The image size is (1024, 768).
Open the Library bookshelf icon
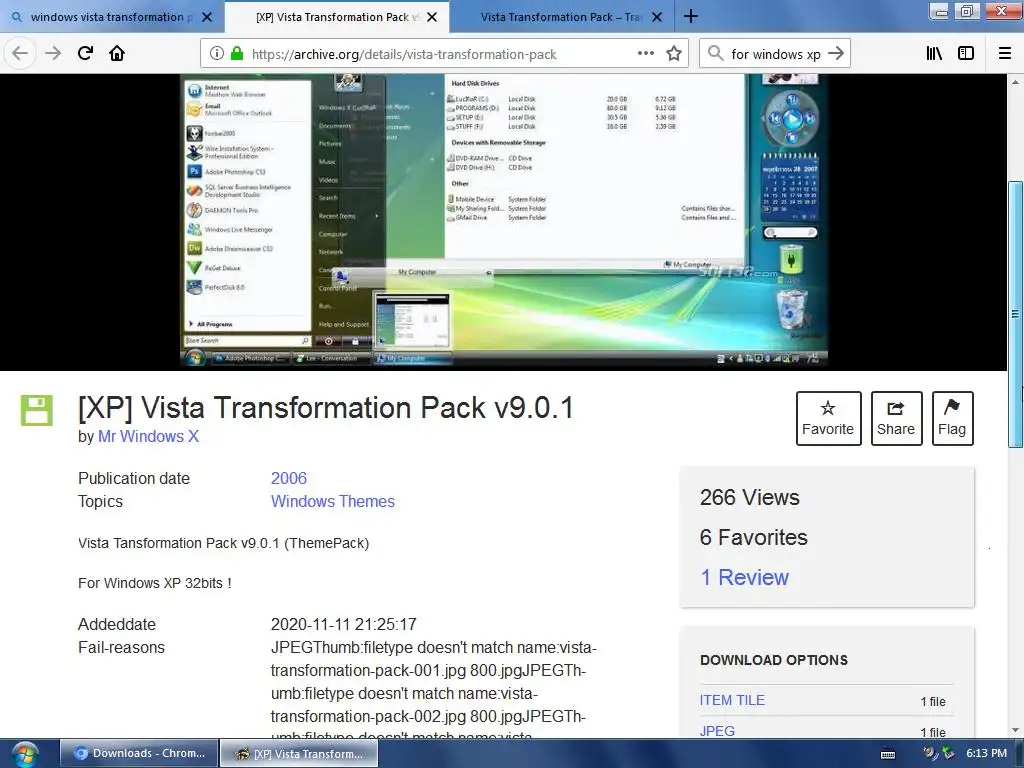(x=934, y=54)
